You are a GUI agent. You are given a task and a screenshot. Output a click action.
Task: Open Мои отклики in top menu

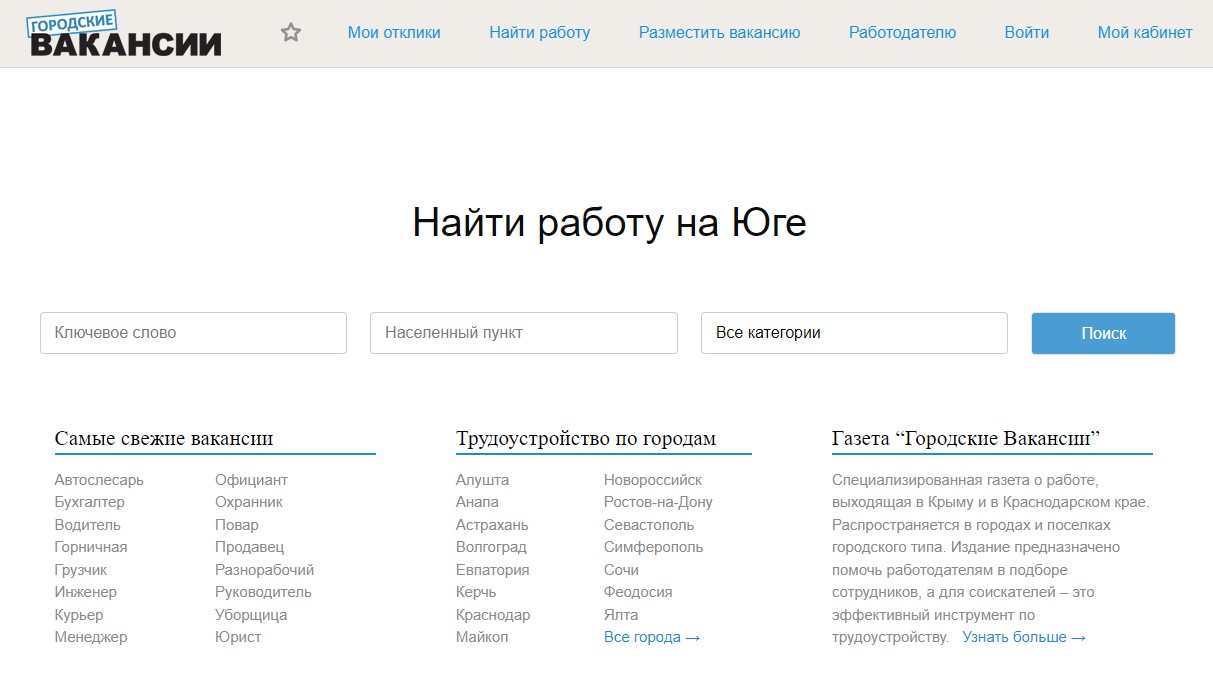pyautogui.click(x=394, y=32)
